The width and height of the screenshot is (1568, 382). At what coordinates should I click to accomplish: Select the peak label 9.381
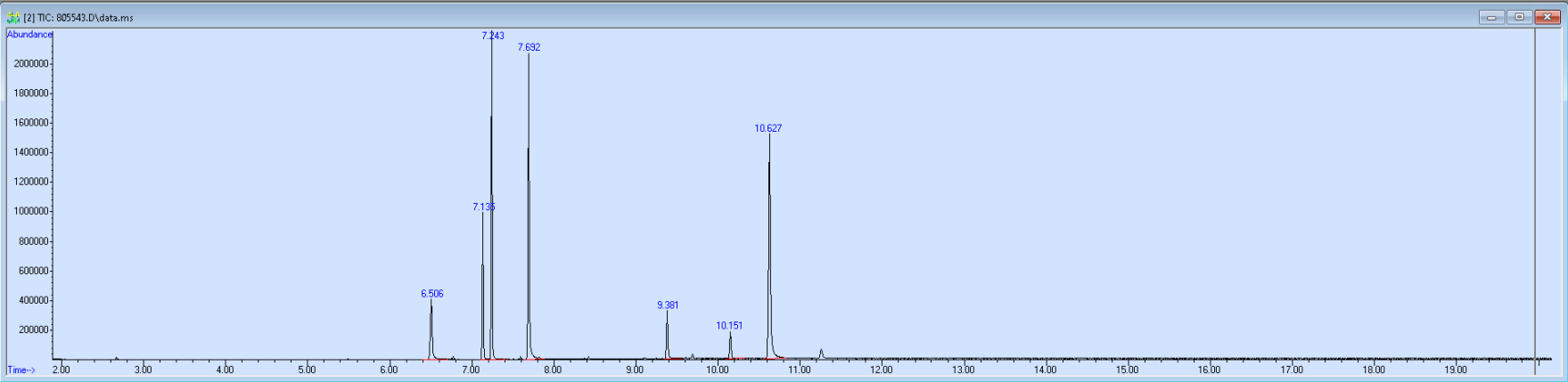pyautogui.click(x=668, y=305)
